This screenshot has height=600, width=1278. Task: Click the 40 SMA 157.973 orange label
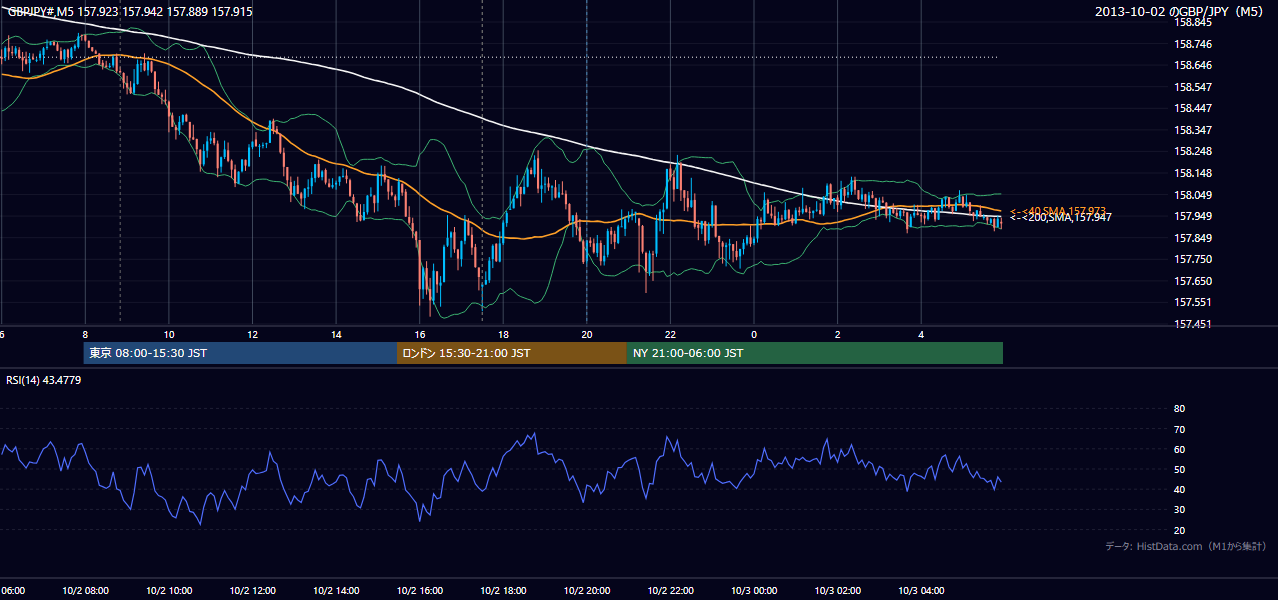(x=1058, y=210)
